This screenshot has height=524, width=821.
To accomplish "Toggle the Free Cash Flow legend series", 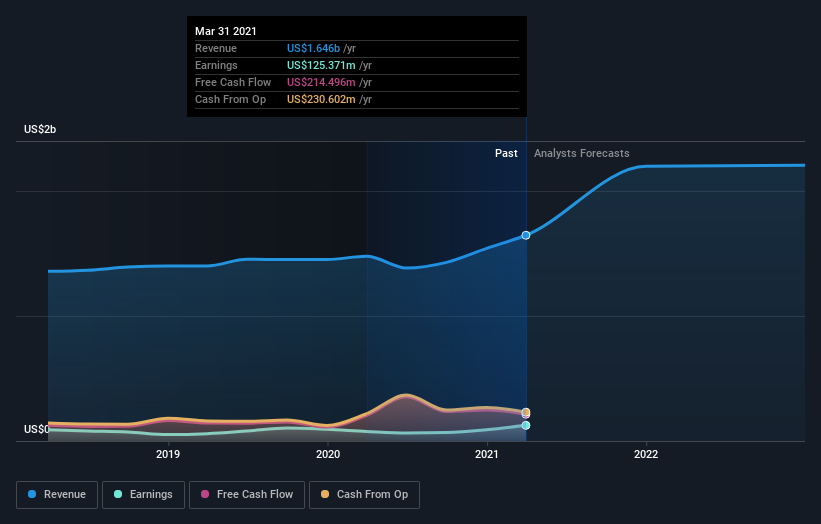I will pyautogui.click(x=247, y=495).
